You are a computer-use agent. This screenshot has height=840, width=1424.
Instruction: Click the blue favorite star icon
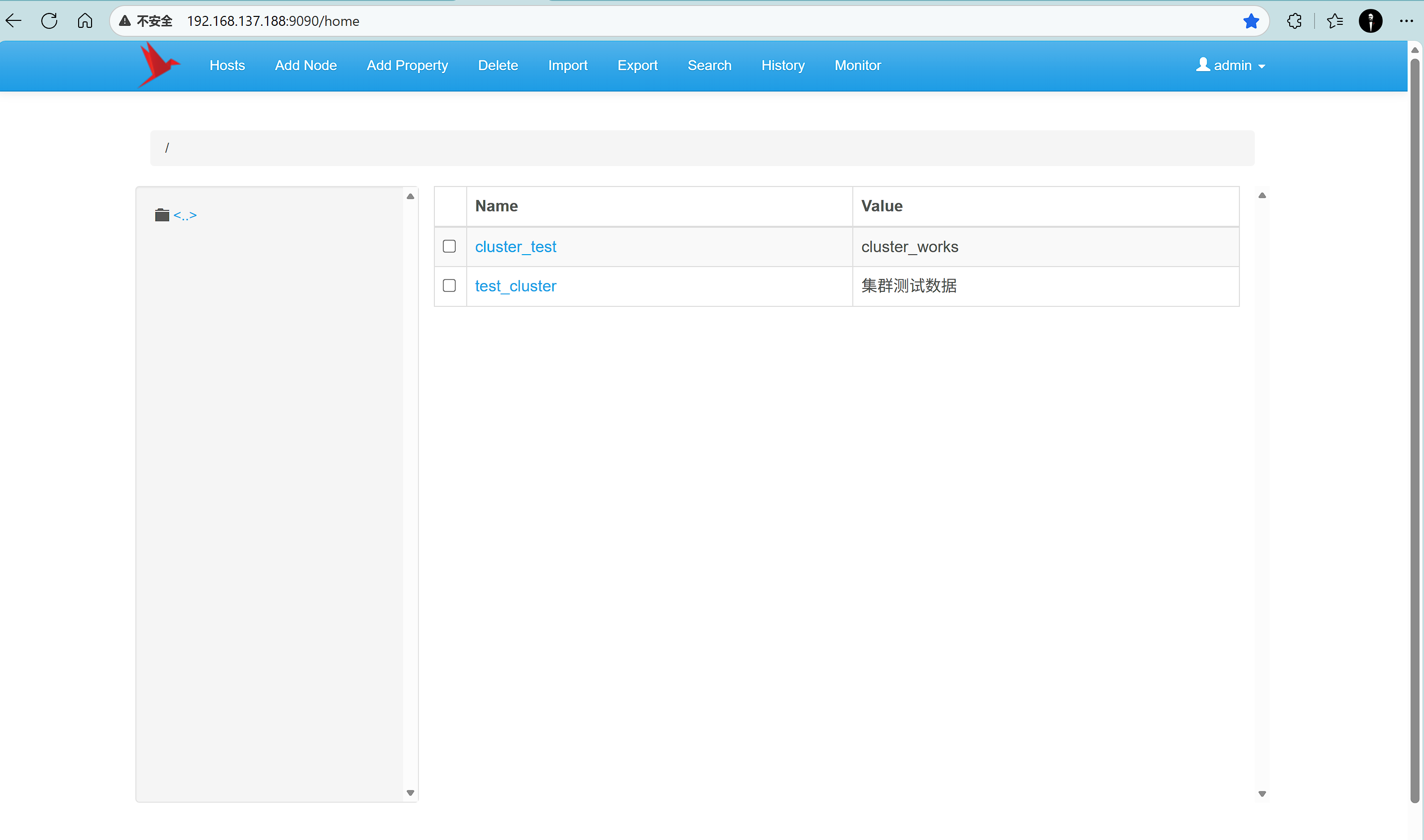coord(1251,21)
